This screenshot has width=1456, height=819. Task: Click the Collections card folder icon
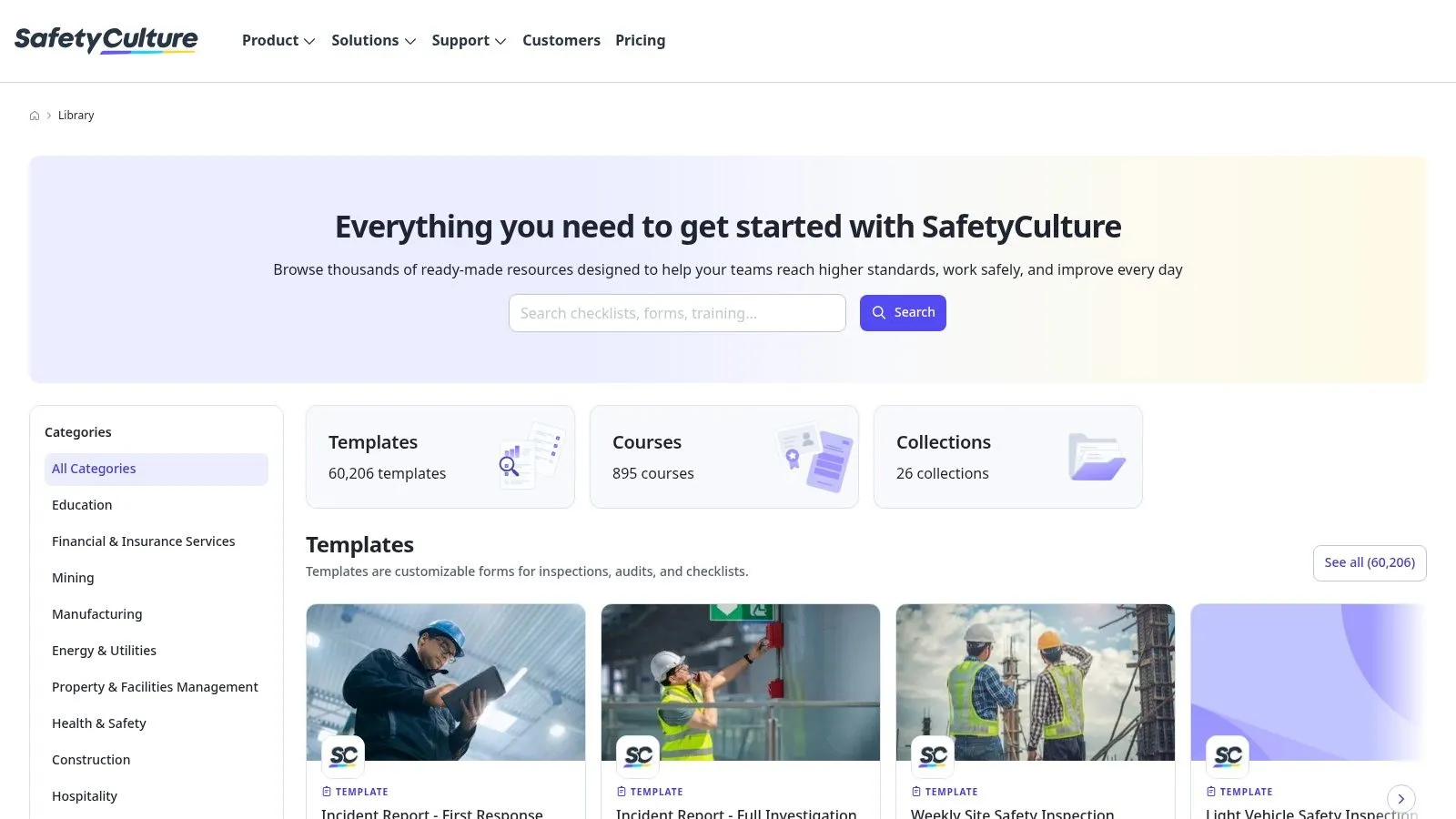click(1097, 457)
